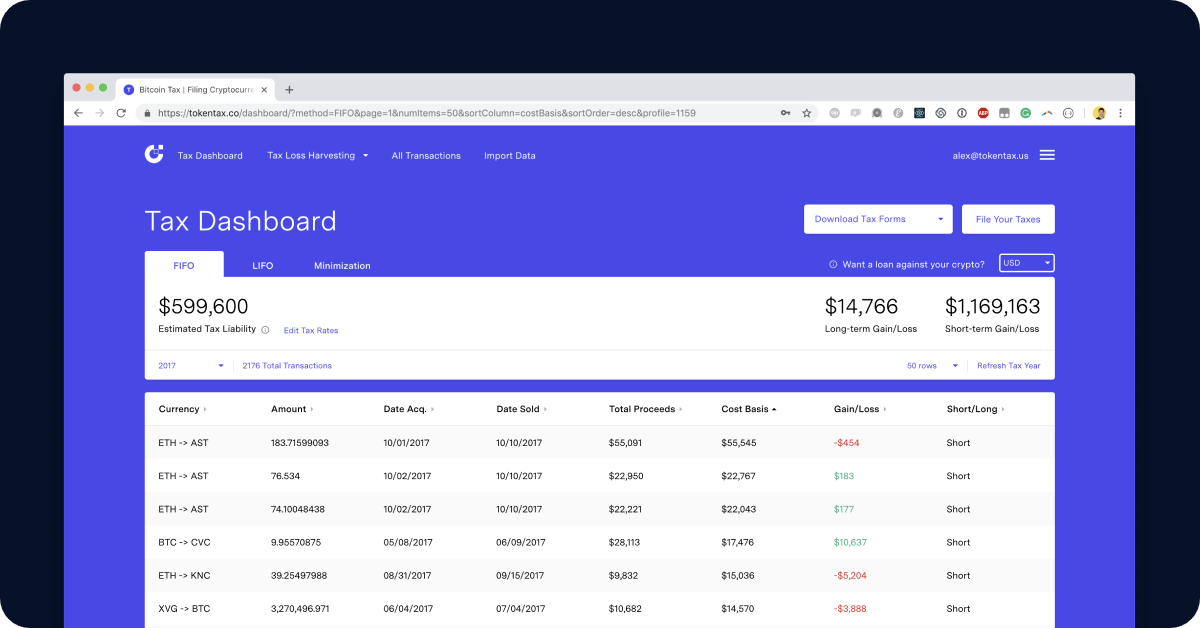Click the info icon beside Estimated Tax Liability

point(265,330)
